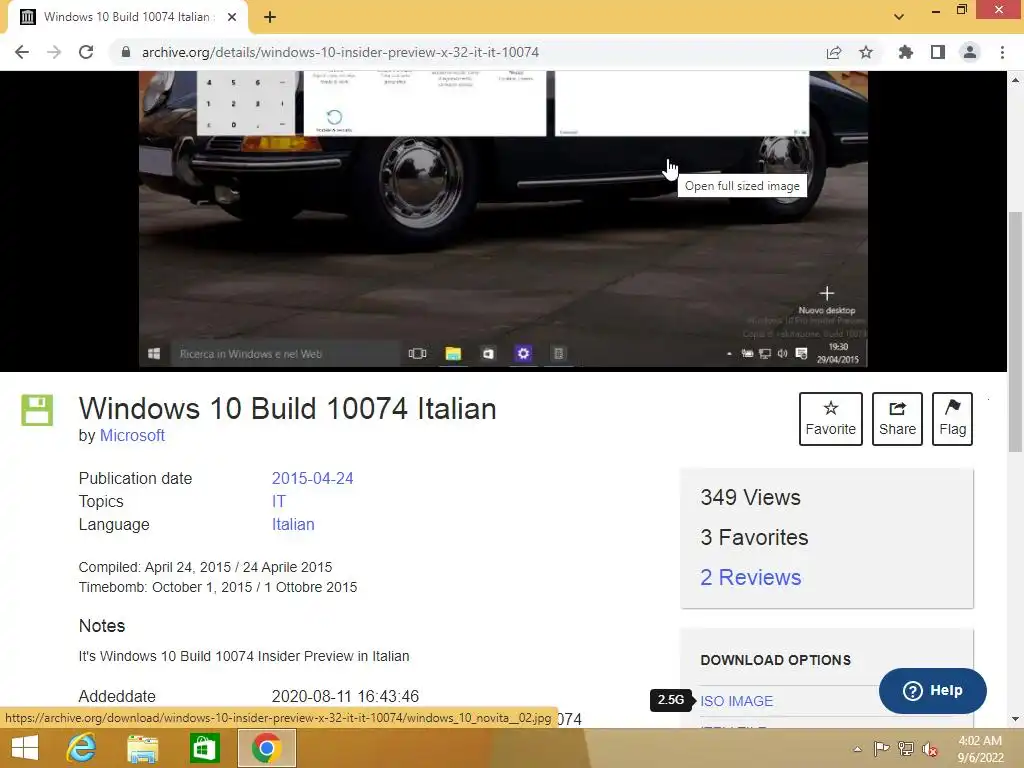Image resolution: width=1024 pixels, height=768 pixels.
Task: Open the Windows Start button
Action: click(25, 748)
